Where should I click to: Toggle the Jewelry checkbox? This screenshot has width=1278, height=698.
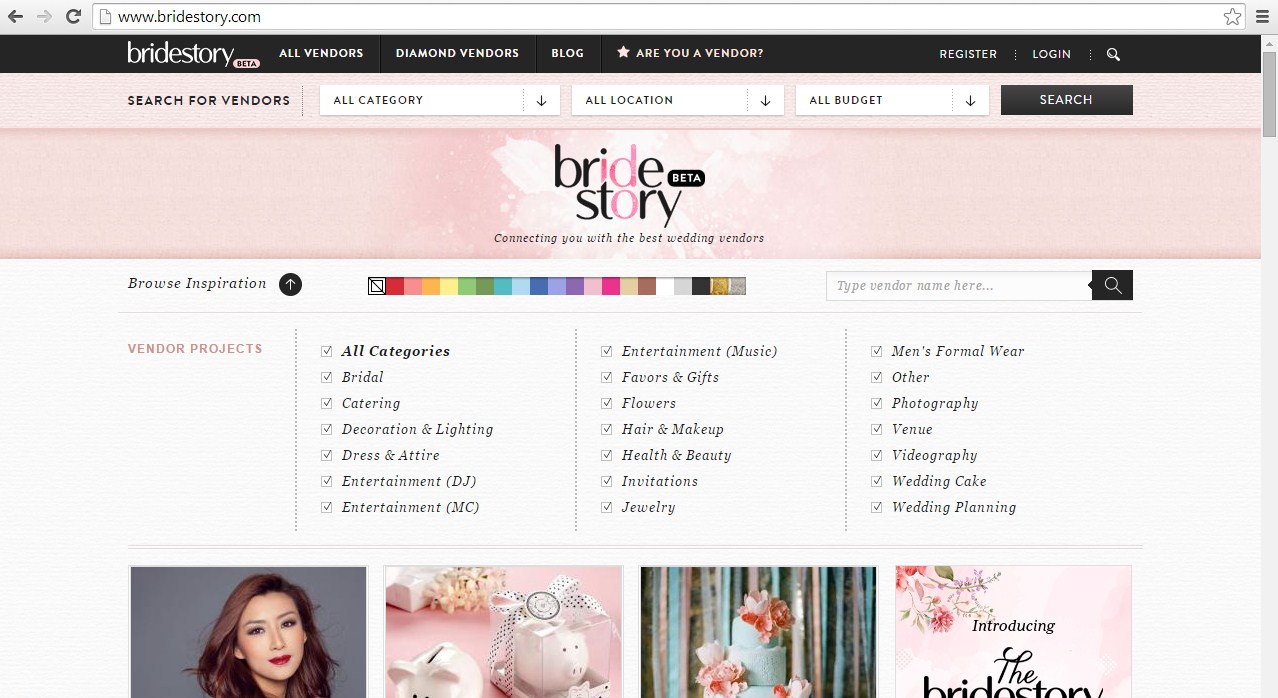pos(607,507)
